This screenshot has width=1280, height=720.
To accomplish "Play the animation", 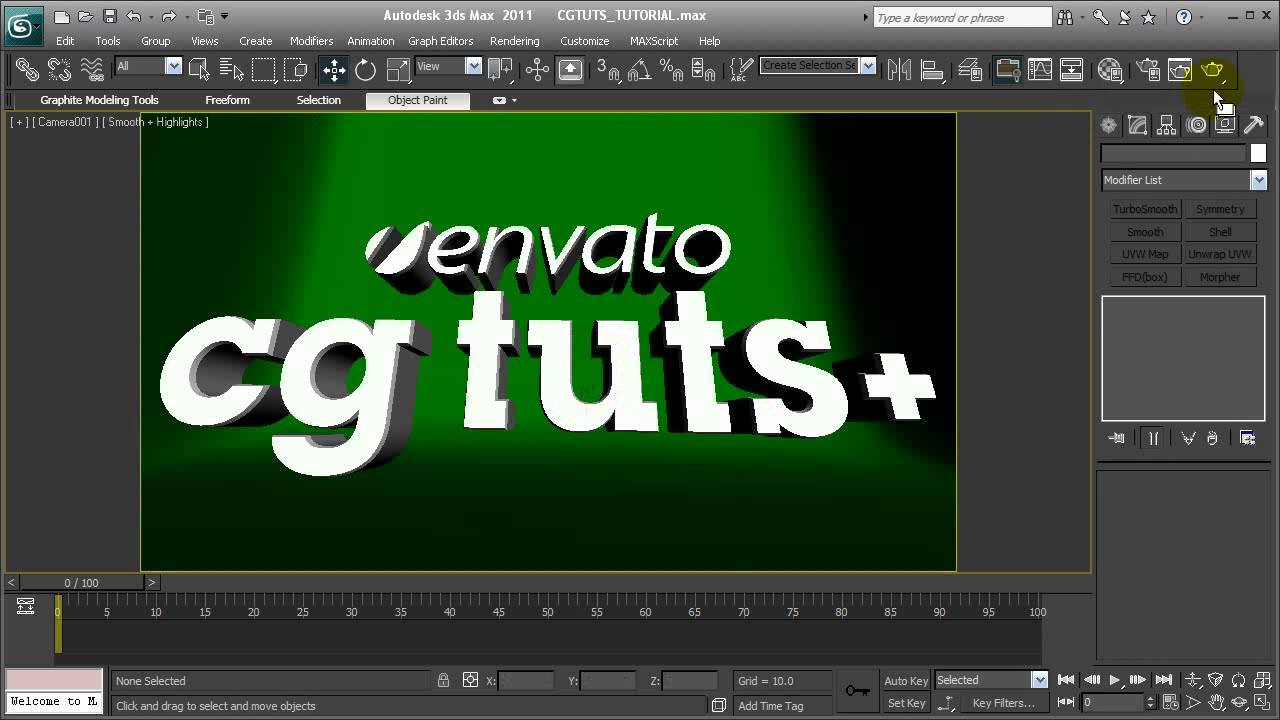I will (x=1115, y=680).
